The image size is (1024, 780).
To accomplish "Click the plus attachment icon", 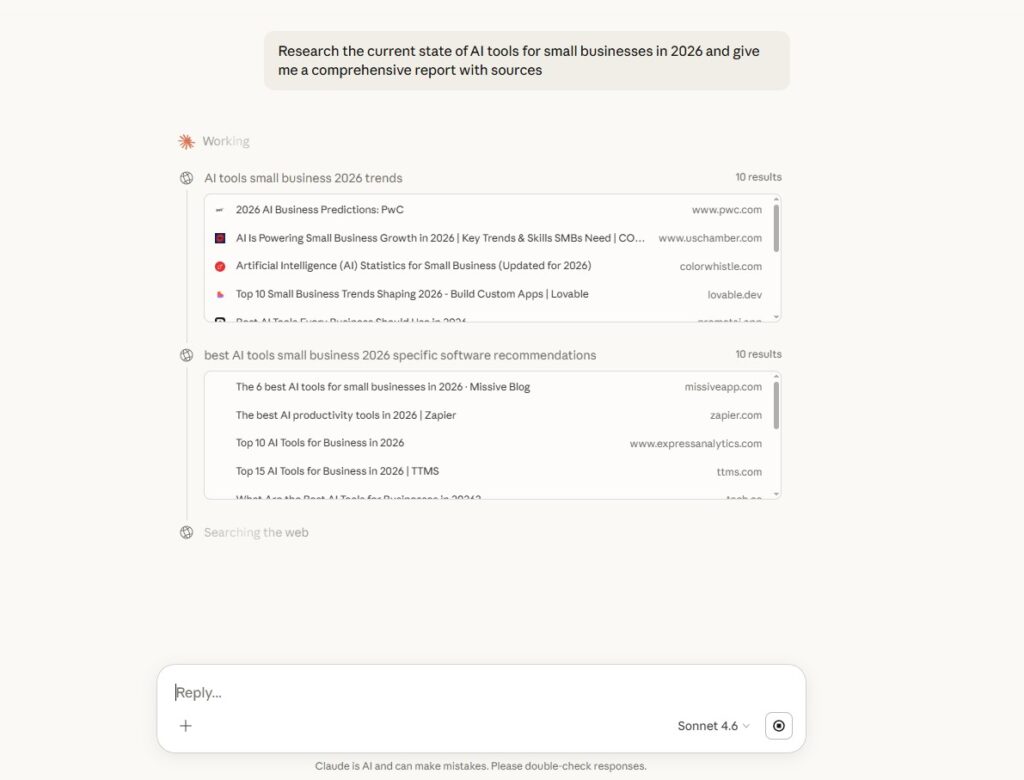I will (x=186, y=726).
